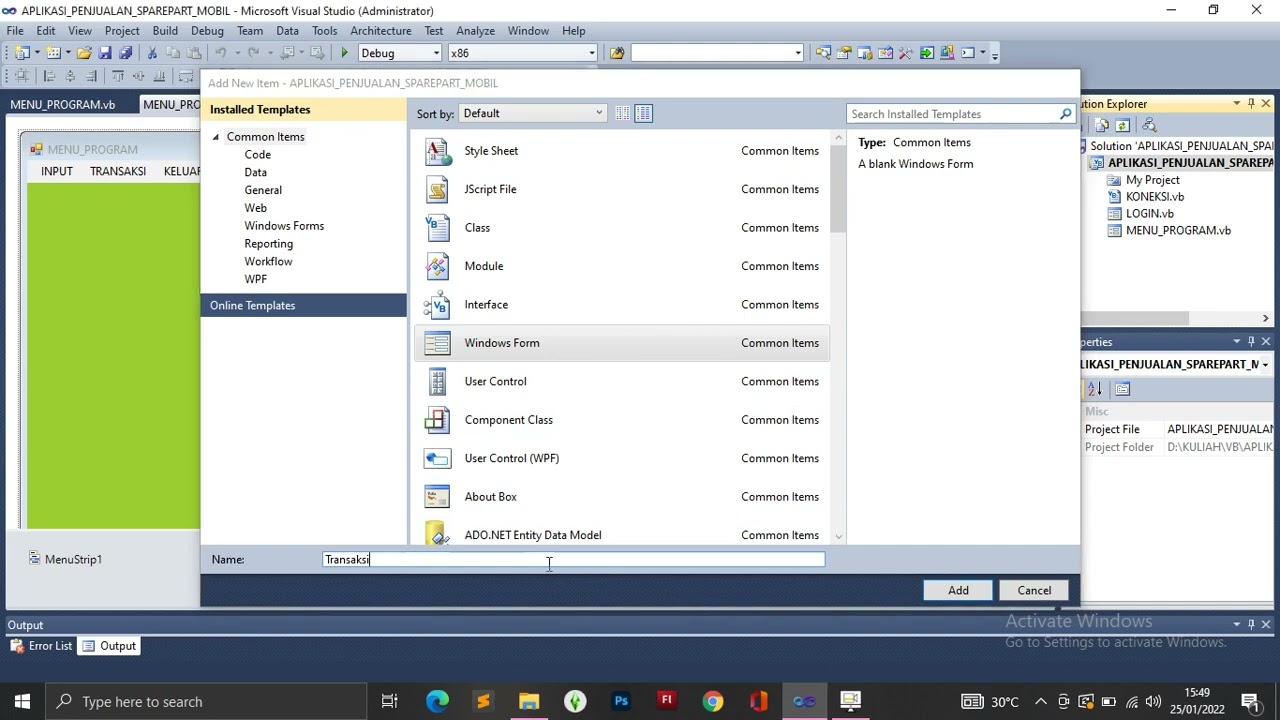The height and width of the screenshot is (720, 1280).
Task: Open the Project menu
Action: click(x=122, y=31)
